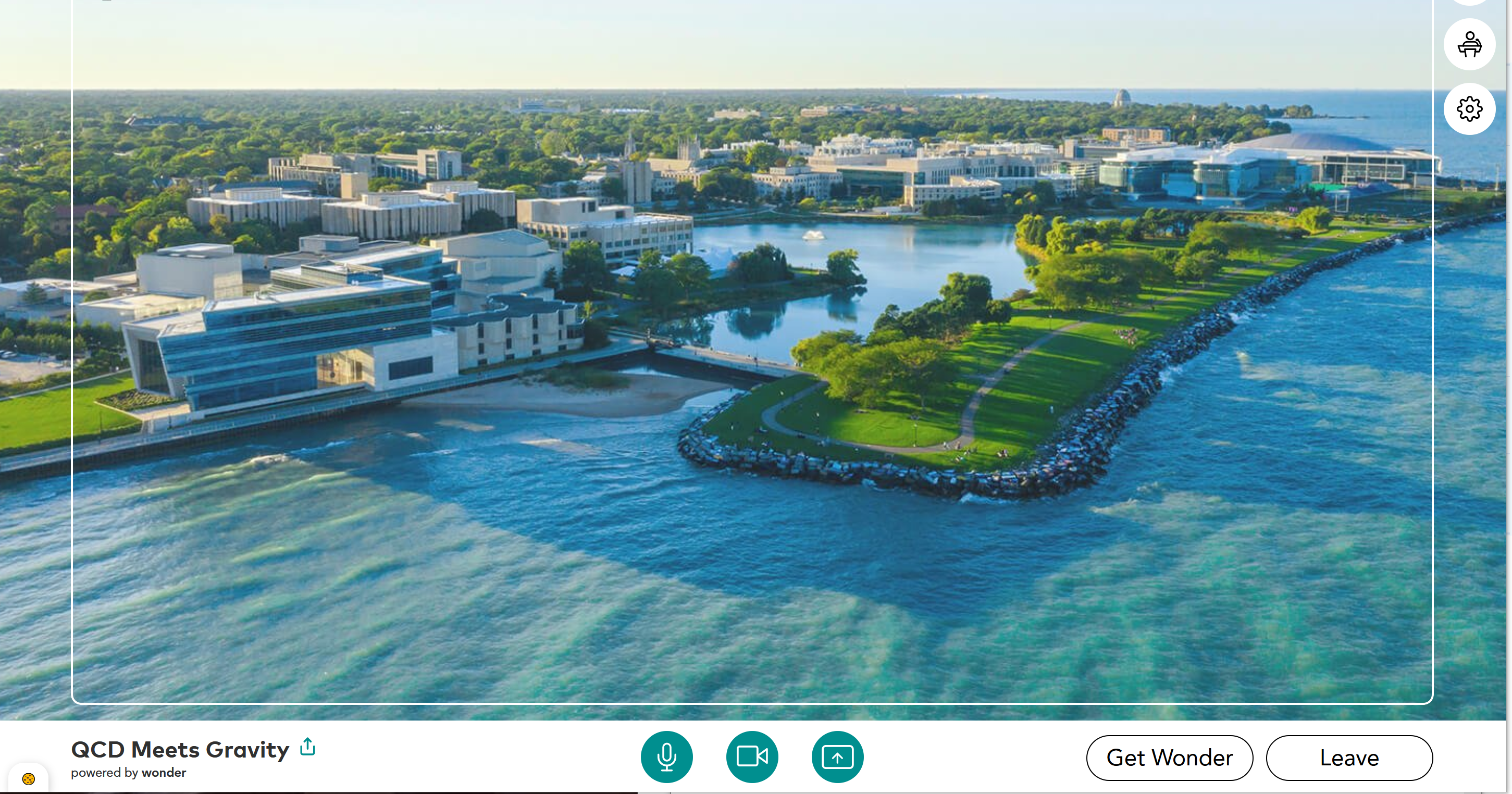Click the vertical scrollbar on right edge
Viewport: 1512px width, 794px height.
pos(1508,352)
